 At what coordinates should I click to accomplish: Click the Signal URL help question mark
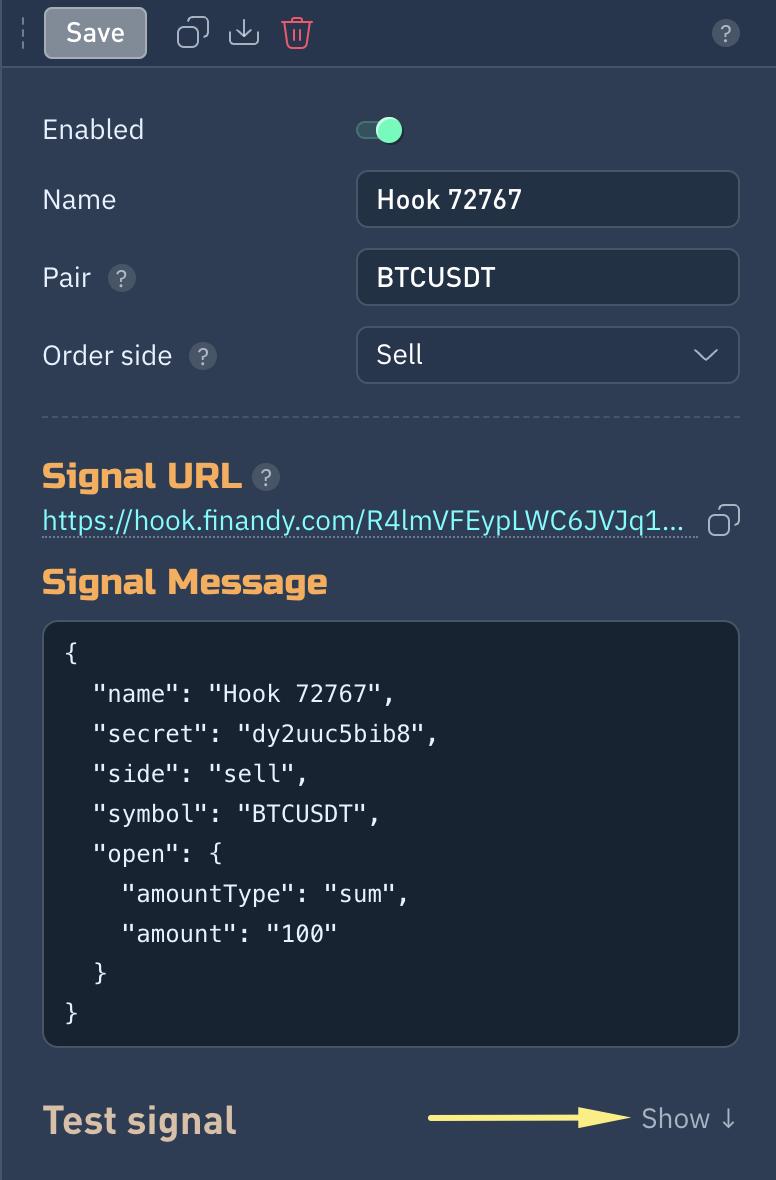[x=265, y=477]
